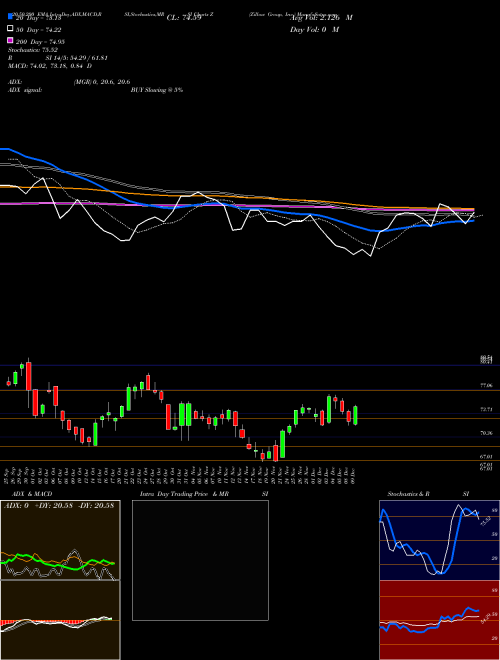Click the '(MGR) 0, 20.6, 20.6' value
This screenshot has width=500, height=660.
(x=102, y=82)
